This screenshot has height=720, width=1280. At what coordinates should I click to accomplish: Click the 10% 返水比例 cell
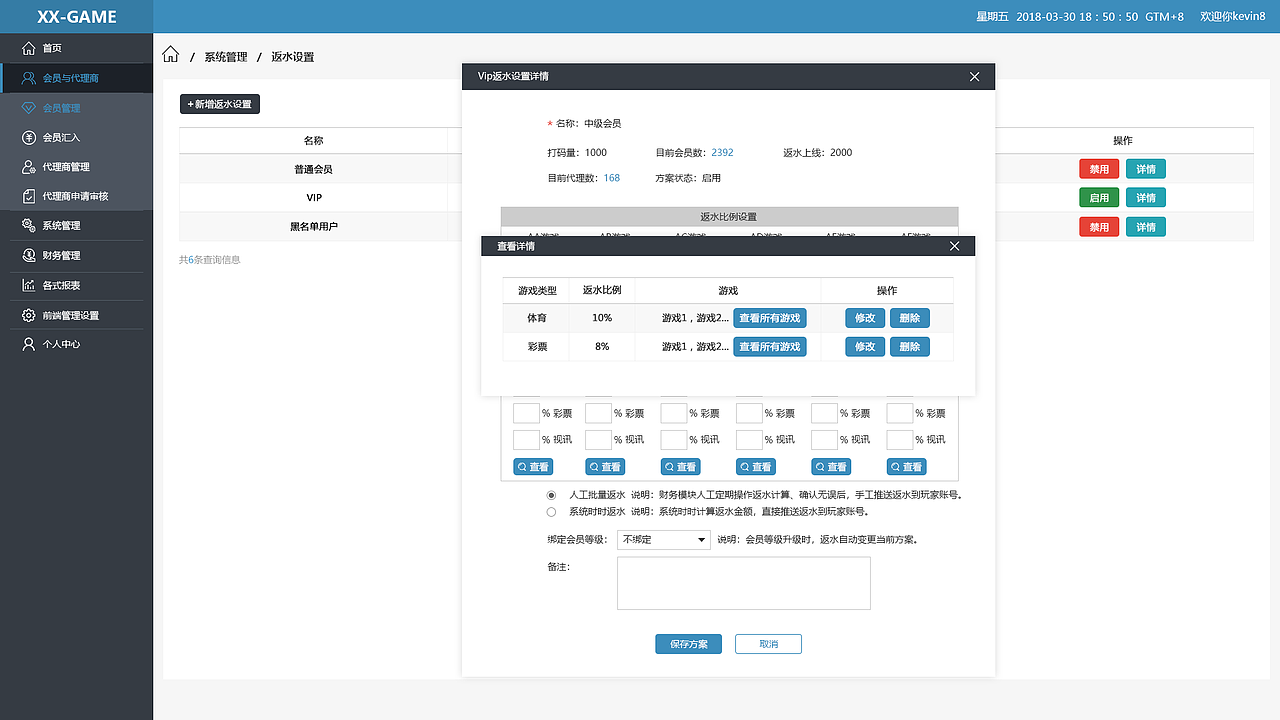[602, 318]
